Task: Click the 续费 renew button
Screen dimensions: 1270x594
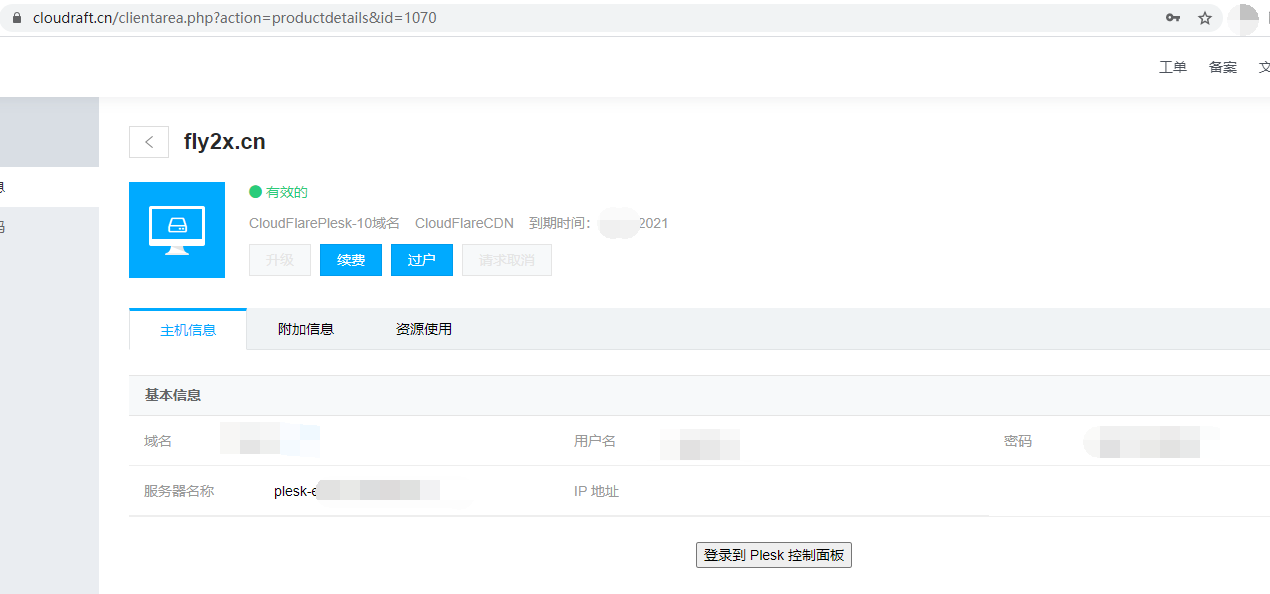Action: pyautogui.click(x=351, y=260)
